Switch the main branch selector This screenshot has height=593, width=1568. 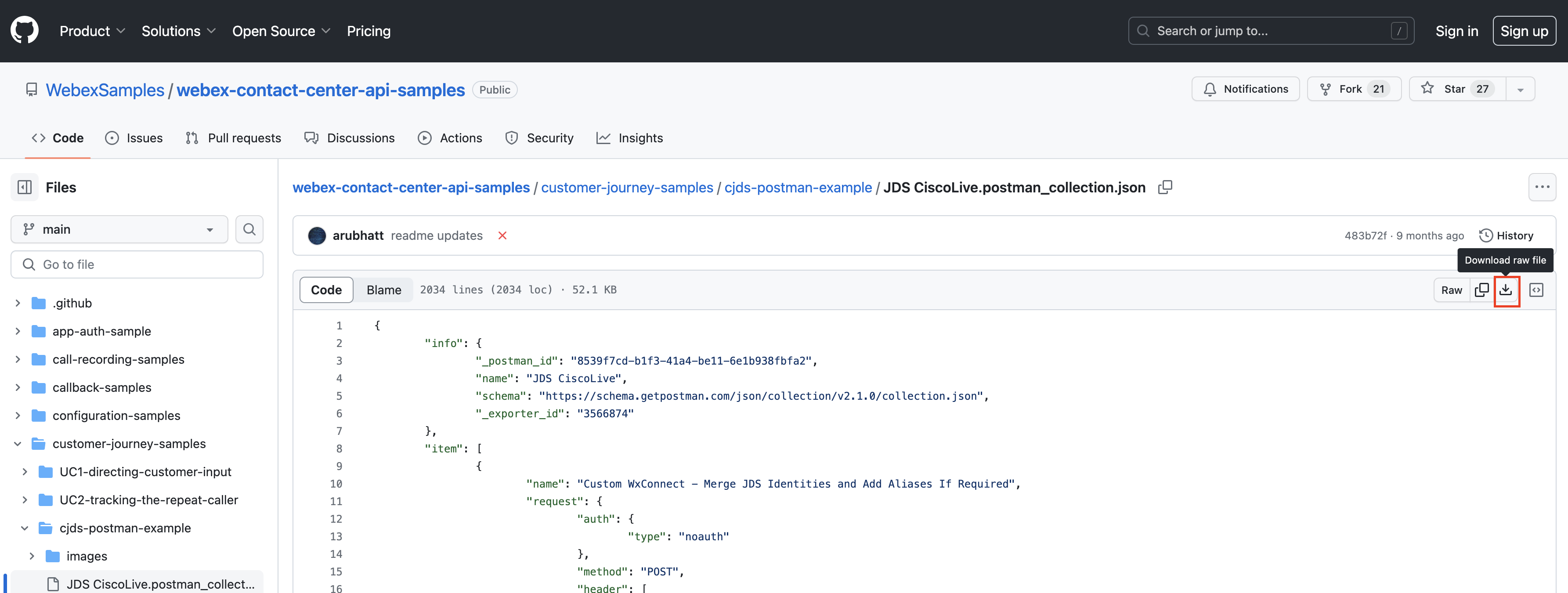tap(119, 230)
